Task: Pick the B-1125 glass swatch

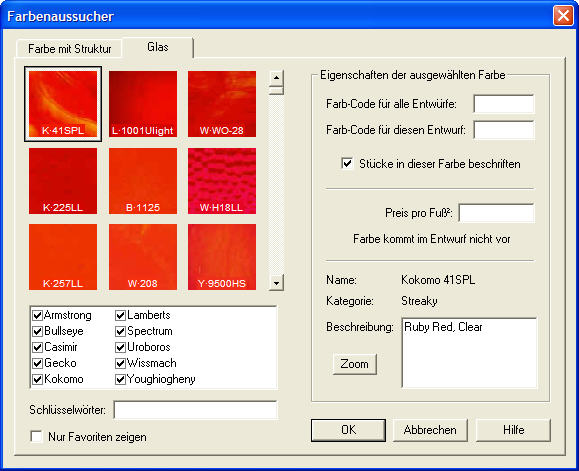Action: (x=143, y=181)
